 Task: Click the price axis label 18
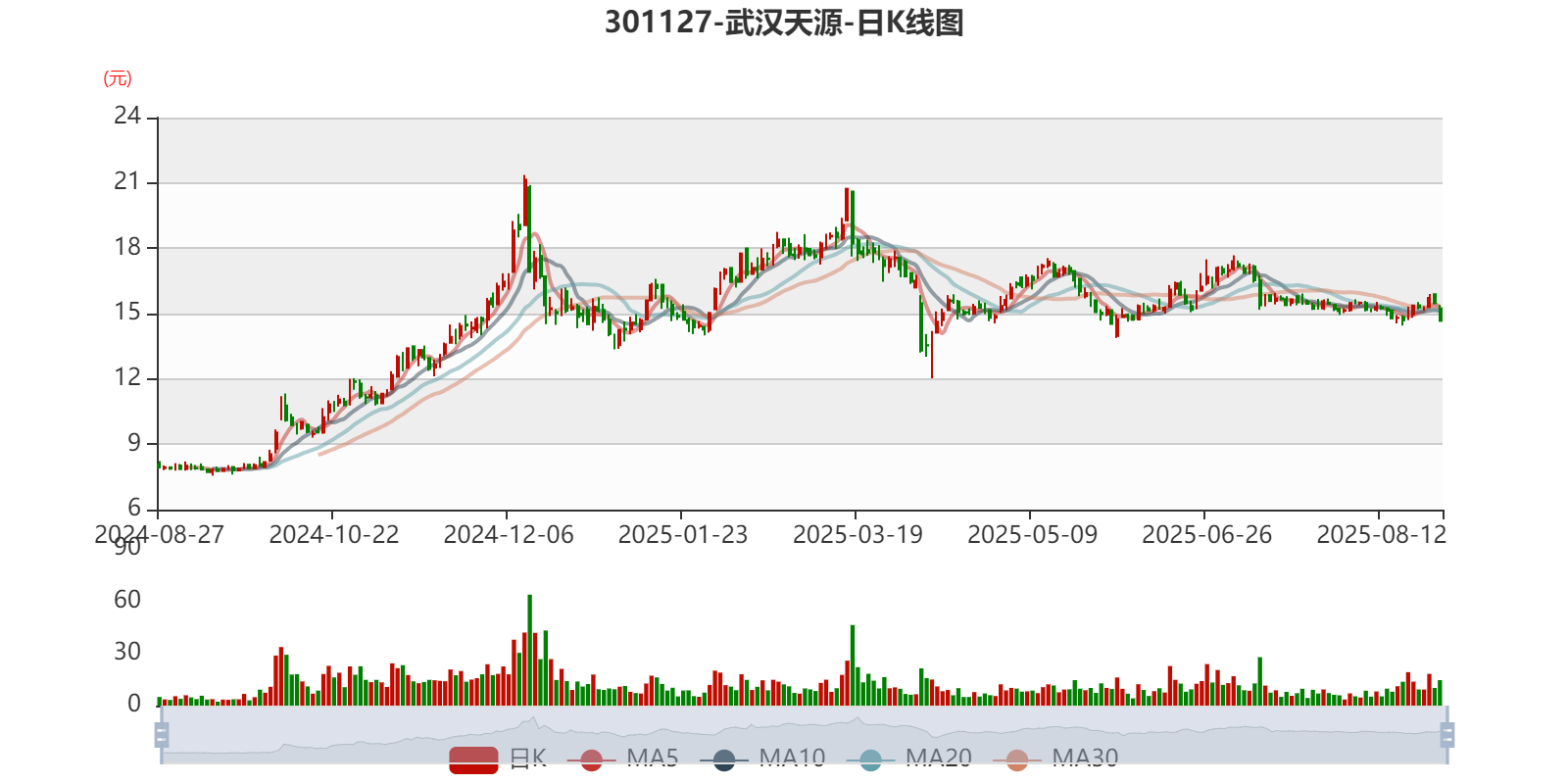(127, 247)
